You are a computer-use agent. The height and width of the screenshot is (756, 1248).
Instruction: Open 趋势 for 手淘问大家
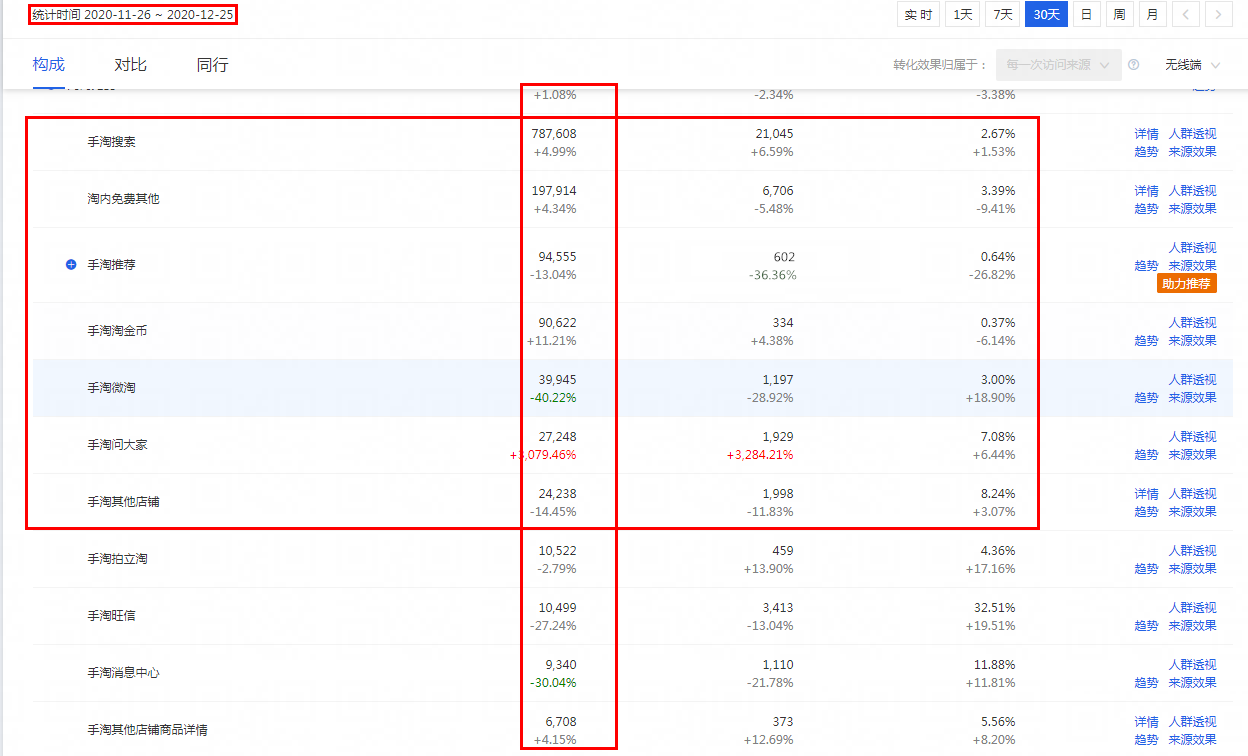(1146, 455)
